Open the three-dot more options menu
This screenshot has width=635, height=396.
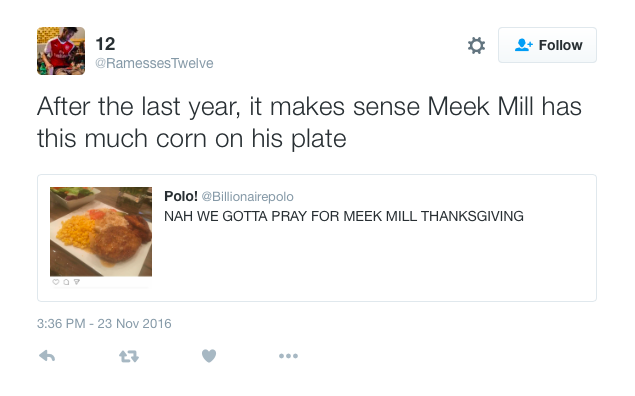[x=288, y=356]
